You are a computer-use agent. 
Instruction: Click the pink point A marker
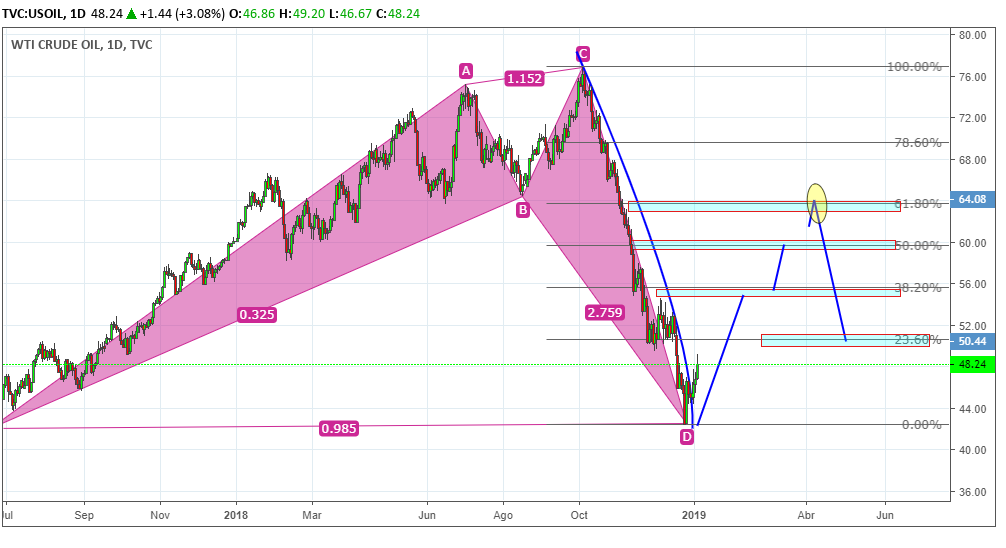[x=465, y=70]
